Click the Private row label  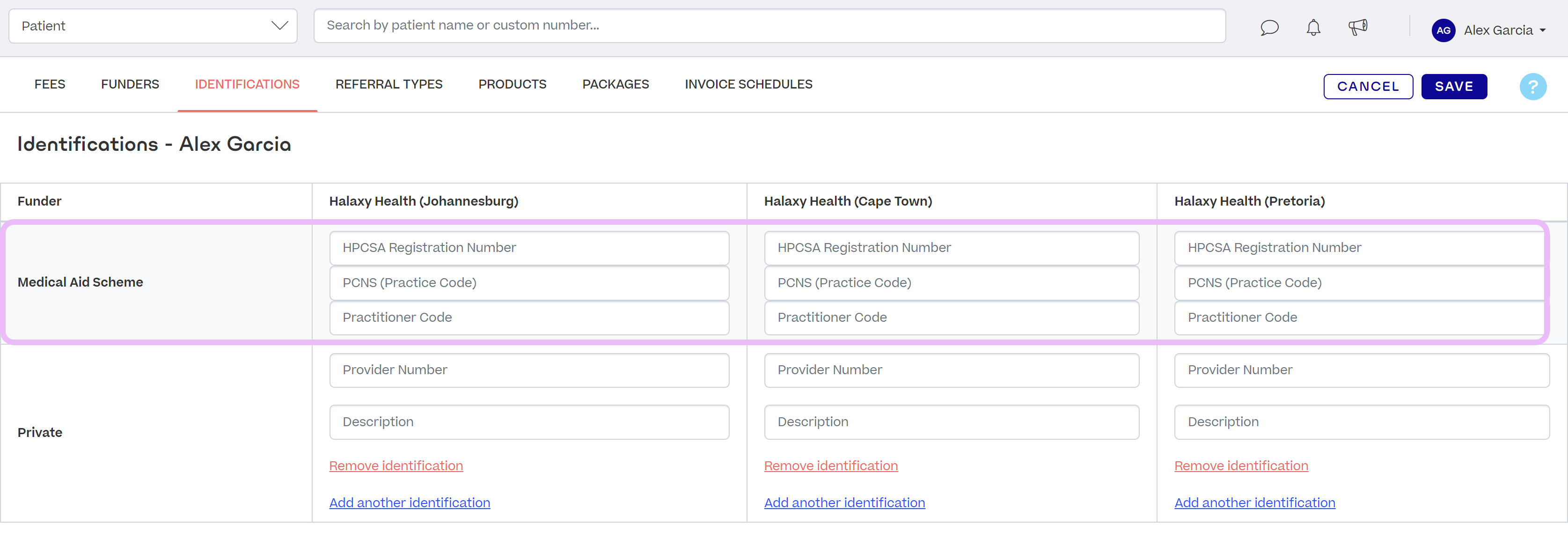[x=40, y=432]
